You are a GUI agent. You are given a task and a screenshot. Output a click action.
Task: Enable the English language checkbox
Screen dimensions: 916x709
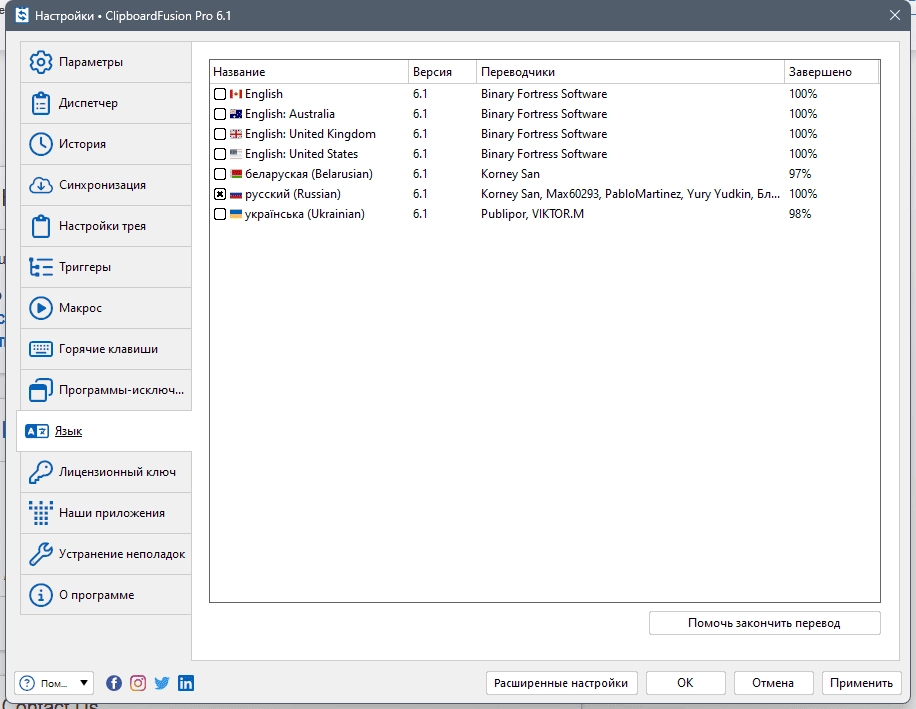pos(220,94)
